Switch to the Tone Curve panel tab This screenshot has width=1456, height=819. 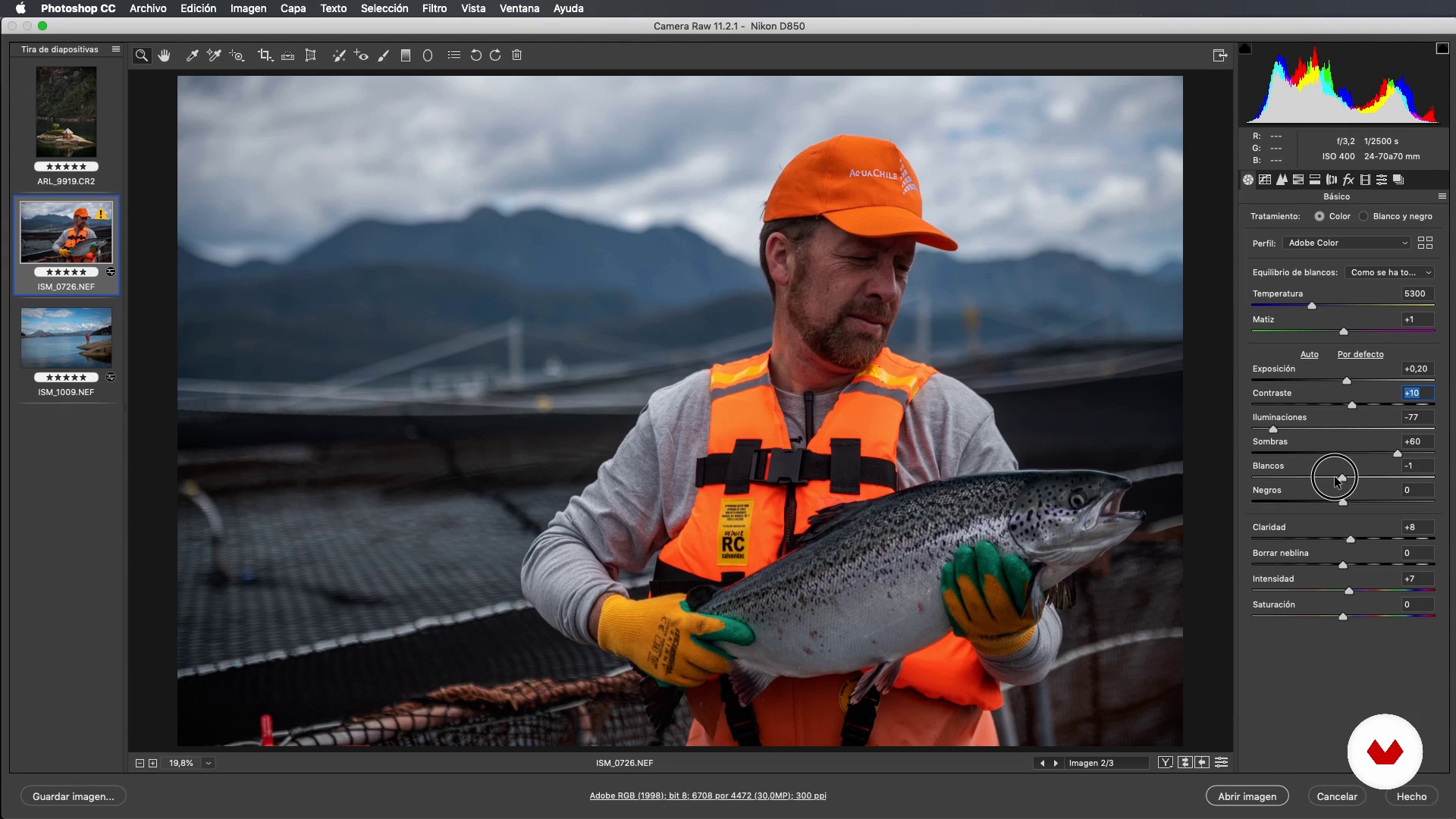coord(1265,180)
